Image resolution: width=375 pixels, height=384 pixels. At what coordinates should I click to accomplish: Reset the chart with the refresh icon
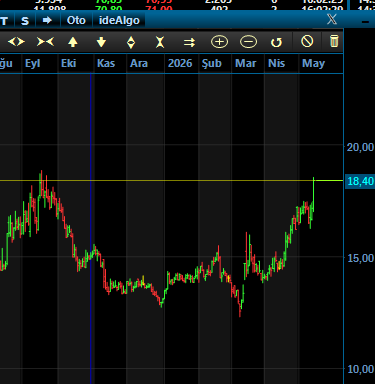click(276, 42)
